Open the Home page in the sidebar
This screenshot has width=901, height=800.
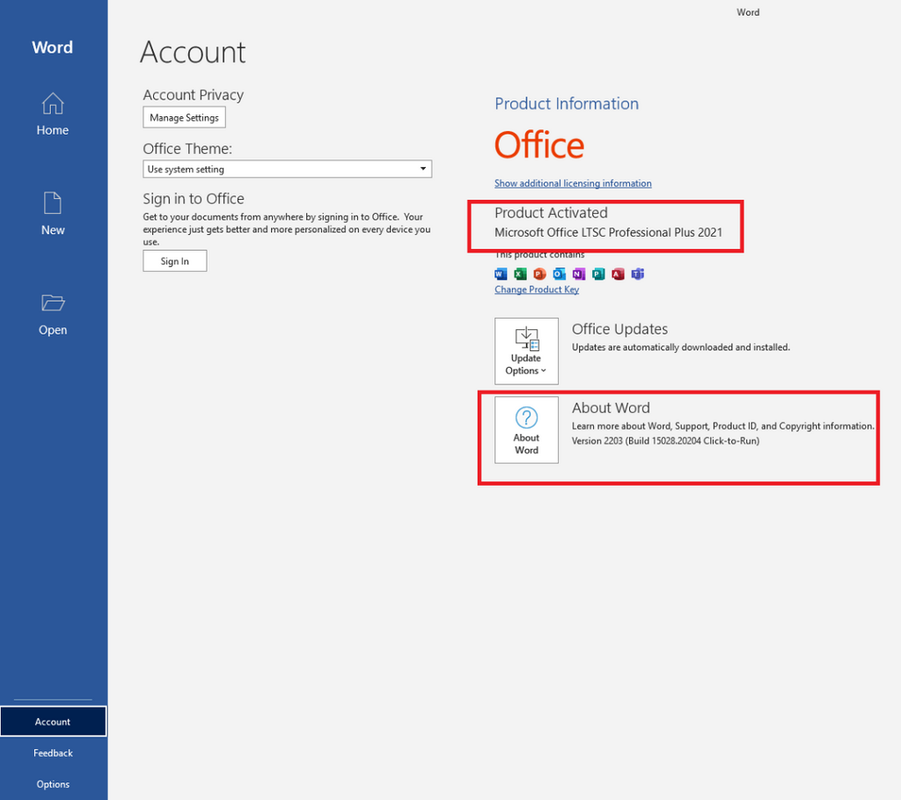coord(52,114)
